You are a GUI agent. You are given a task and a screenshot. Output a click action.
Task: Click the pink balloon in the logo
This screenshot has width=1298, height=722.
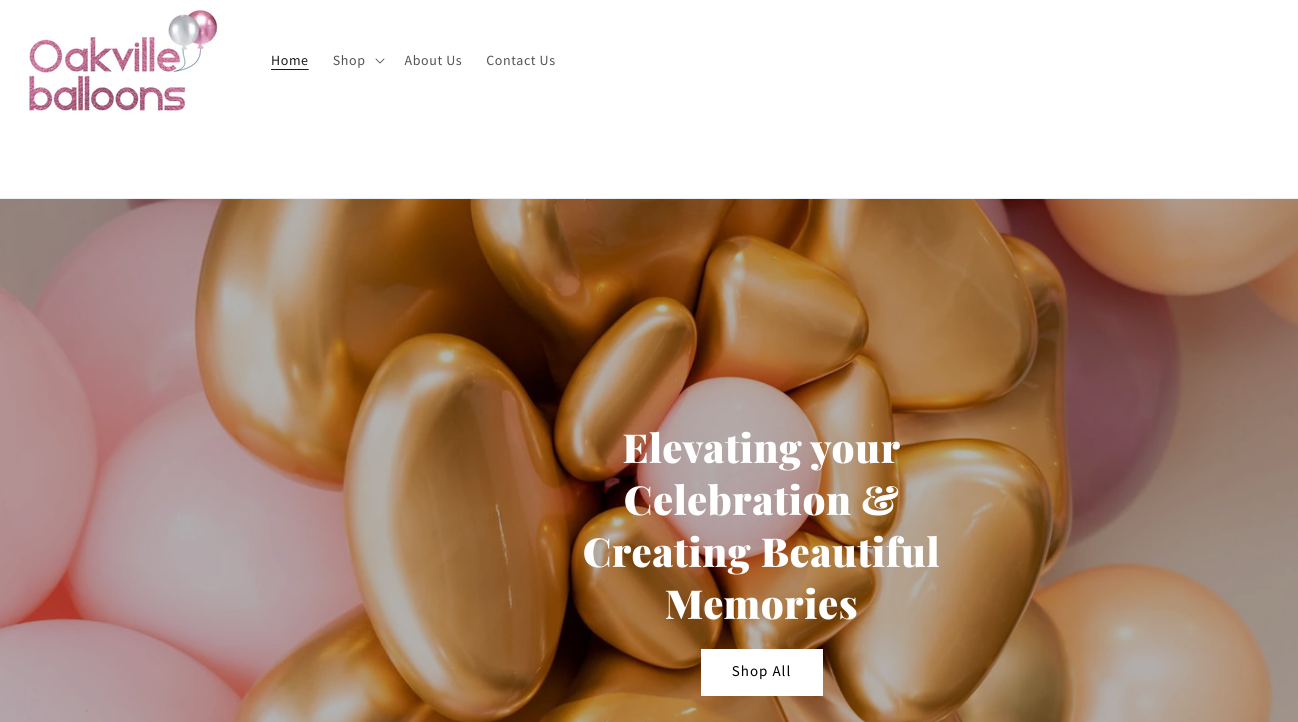[204, 26]
